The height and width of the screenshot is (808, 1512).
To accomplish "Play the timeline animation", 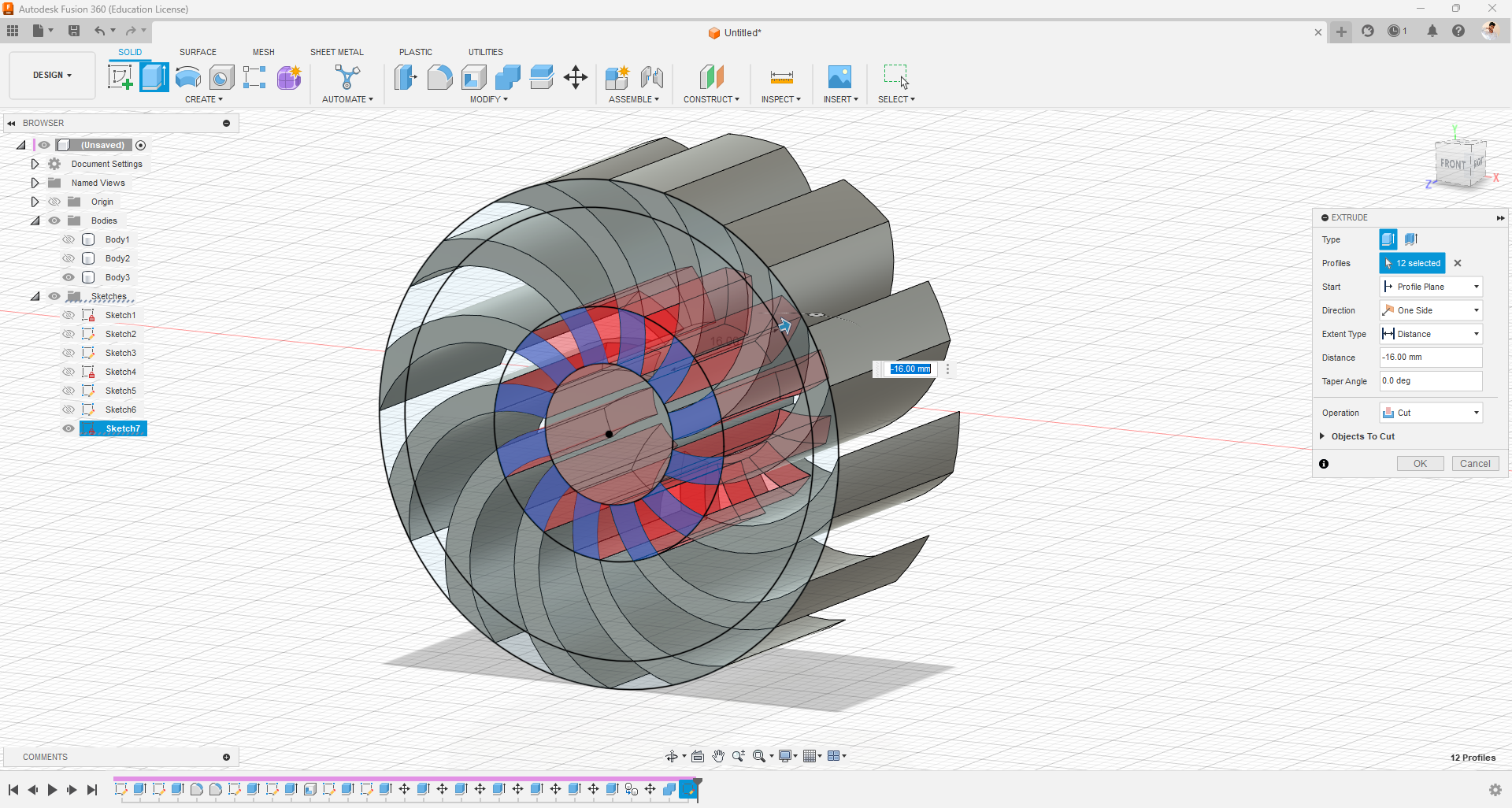I will pyautogui.click(x=52, y=790).
